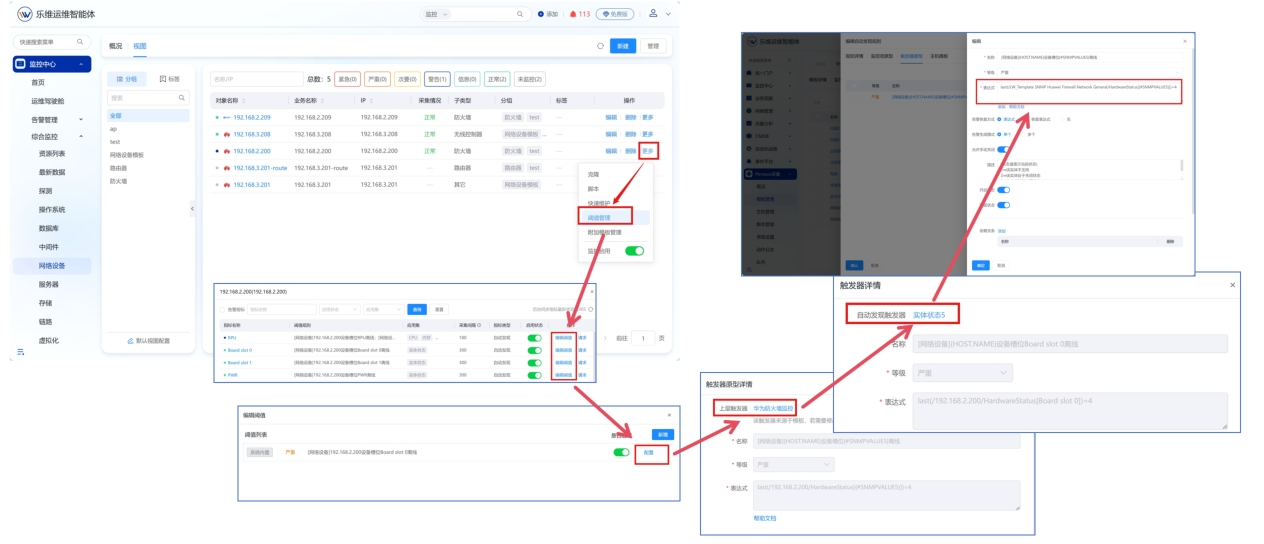The width and height of the screenshot is (1264, 544).
Task: Click the page number field next to 前往
Action: click(643, 338)
